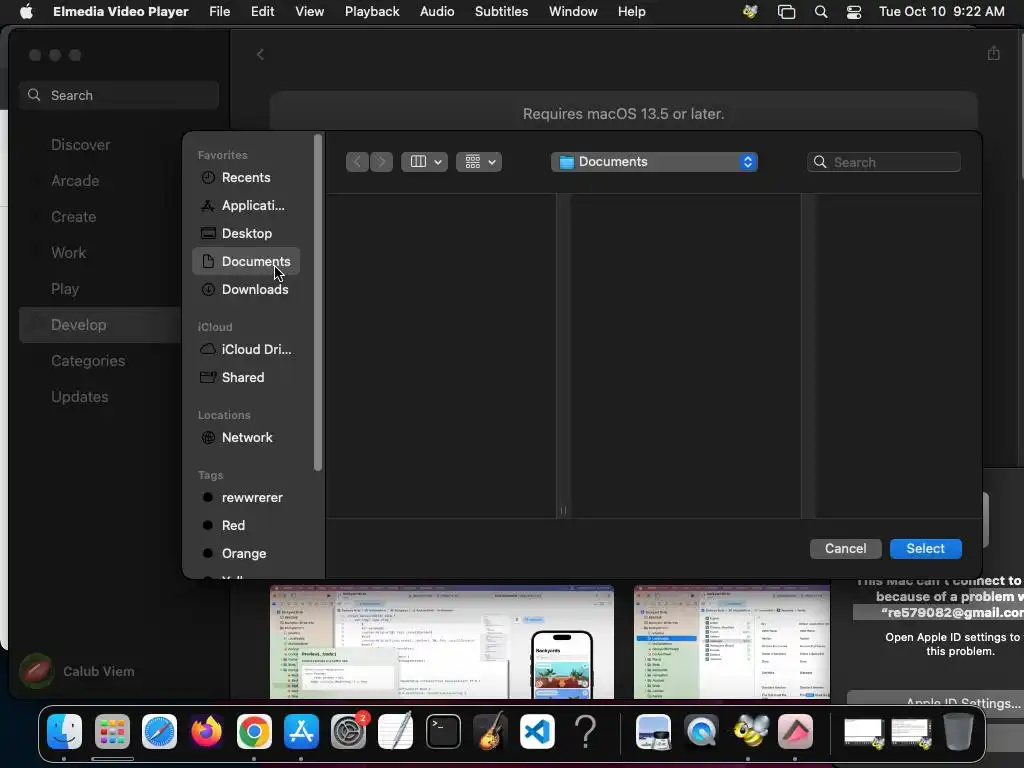
Task: Open Recents in the file dialog sidebar
Action: coord(246,178)
